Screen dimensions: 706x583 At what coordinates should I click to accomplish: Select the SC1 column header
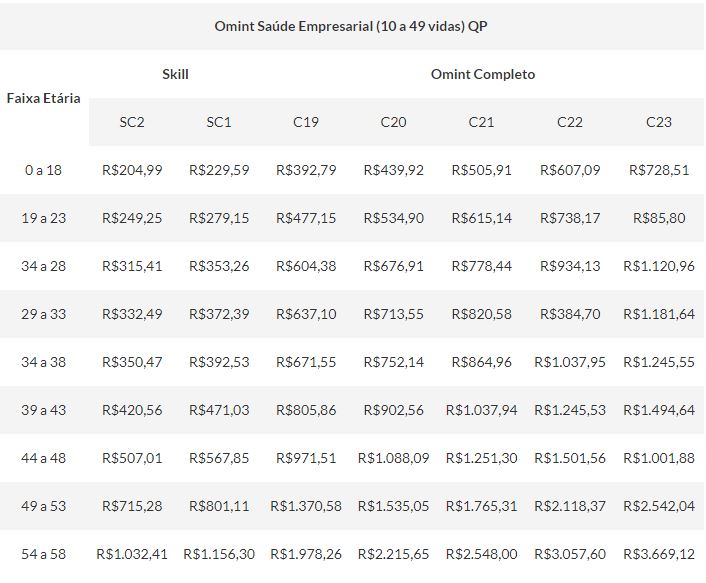(219, 122)
